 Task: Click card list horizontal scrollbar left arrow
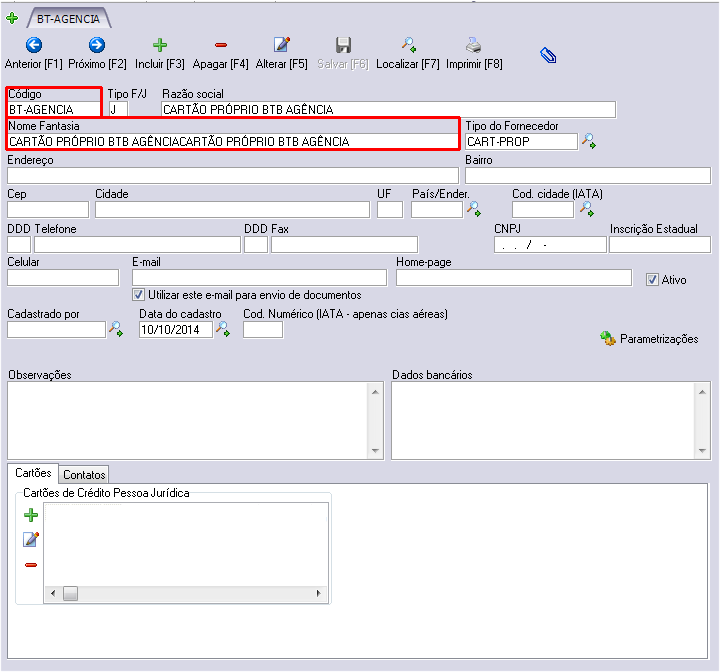coord(53,593)
